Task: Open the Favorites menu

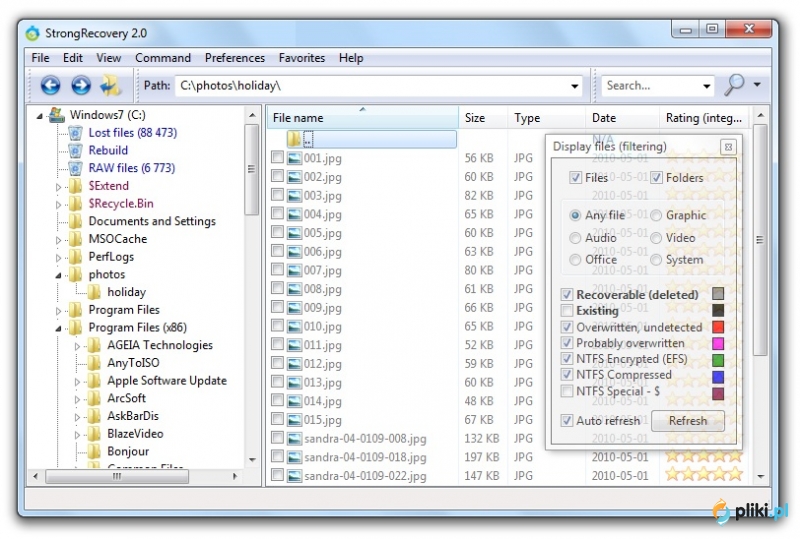Action: click(302, 58)
